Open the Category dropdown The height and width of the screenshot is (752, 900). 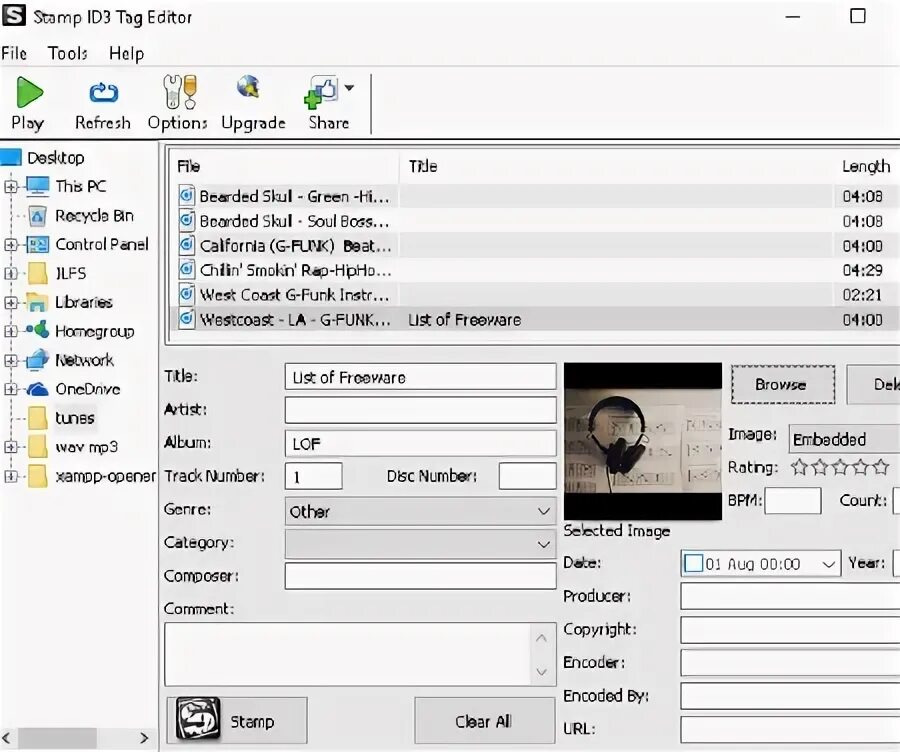(545, 544)
